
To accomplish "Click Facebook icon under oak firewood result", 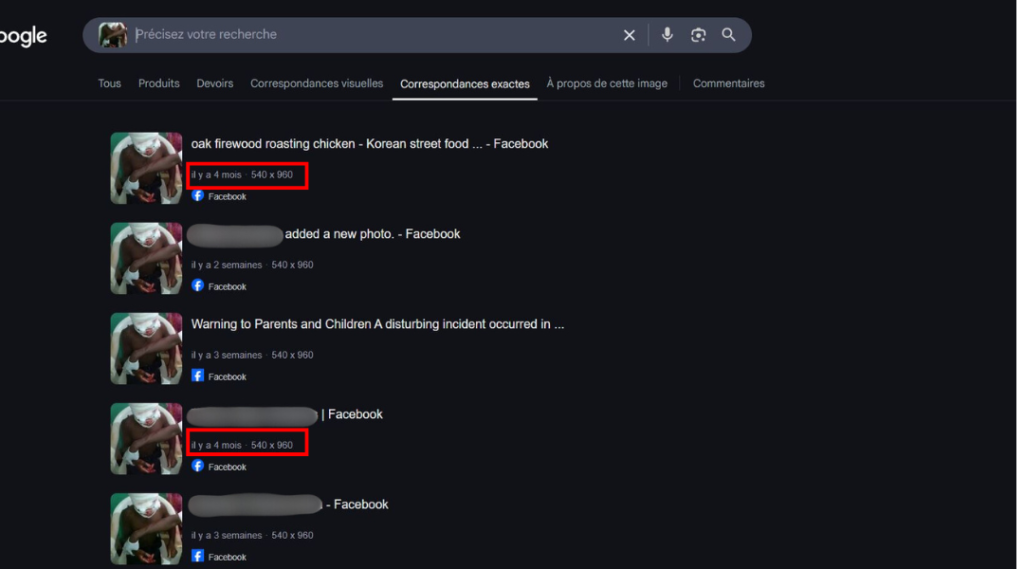I will (197, 196).
